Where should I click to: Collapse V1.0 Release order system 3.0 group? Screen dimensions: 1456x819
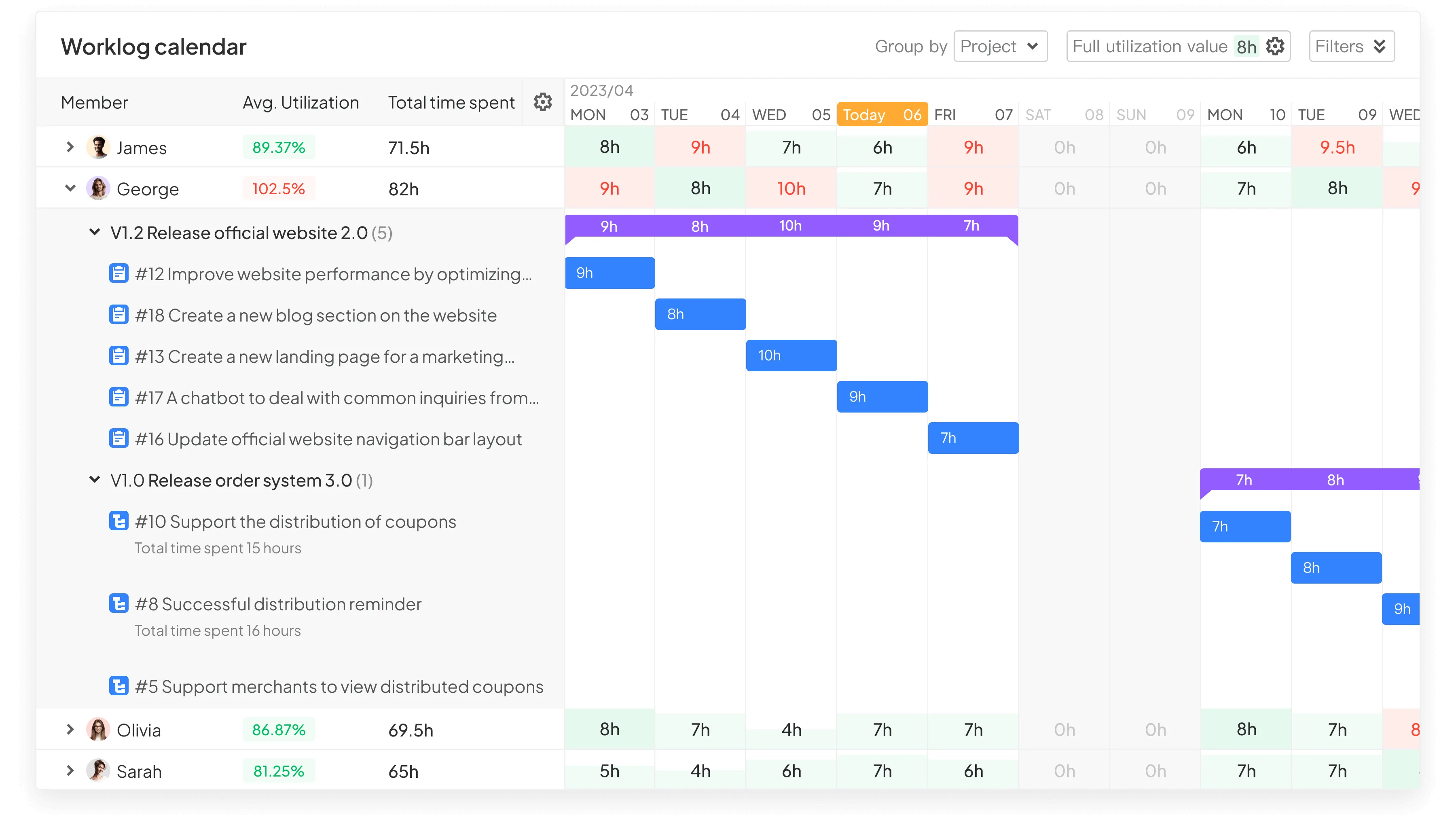coord(94,480)
